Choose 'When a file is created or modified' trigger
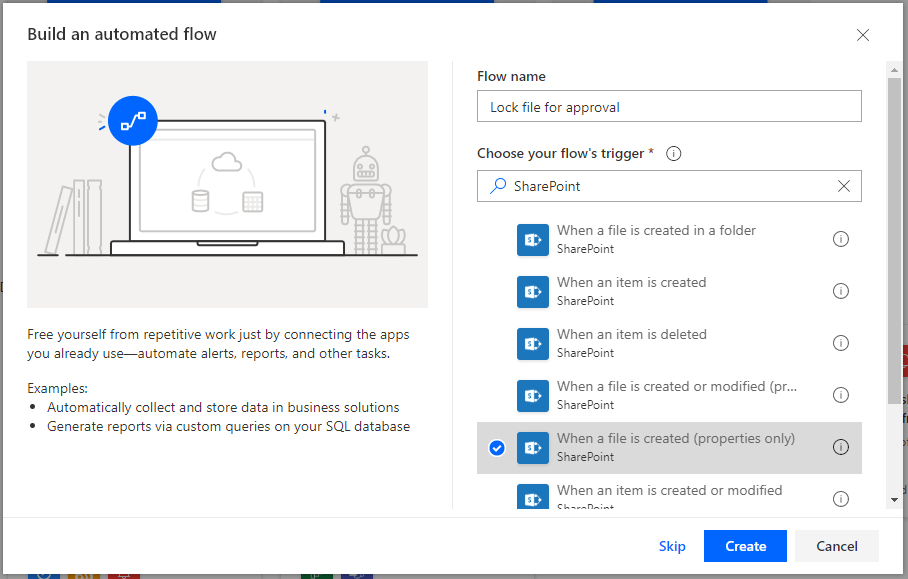908x579 pixels. pyautogui.click(x=676, y=387)
